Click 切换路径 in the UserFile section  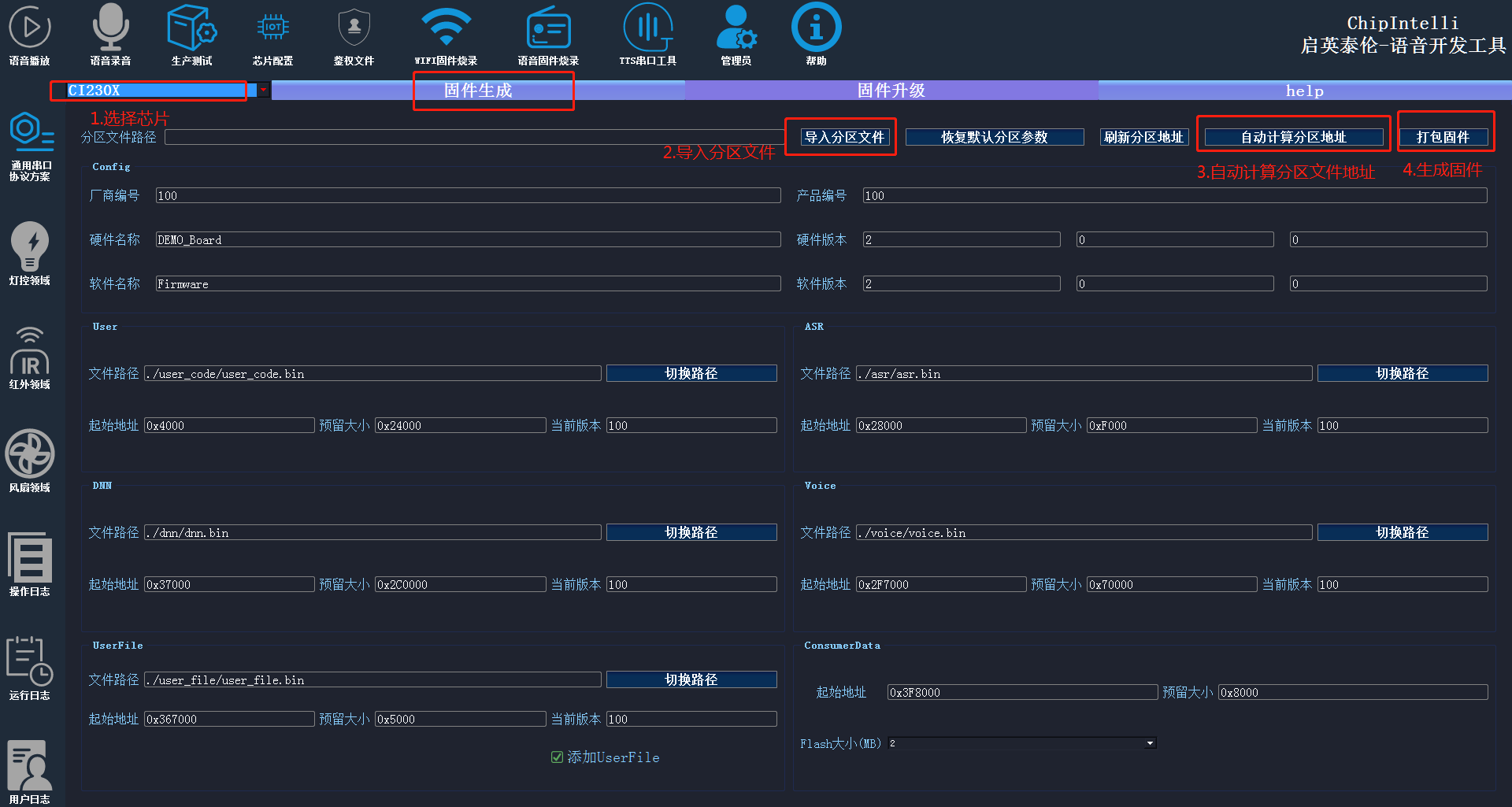tap(691, 679)
